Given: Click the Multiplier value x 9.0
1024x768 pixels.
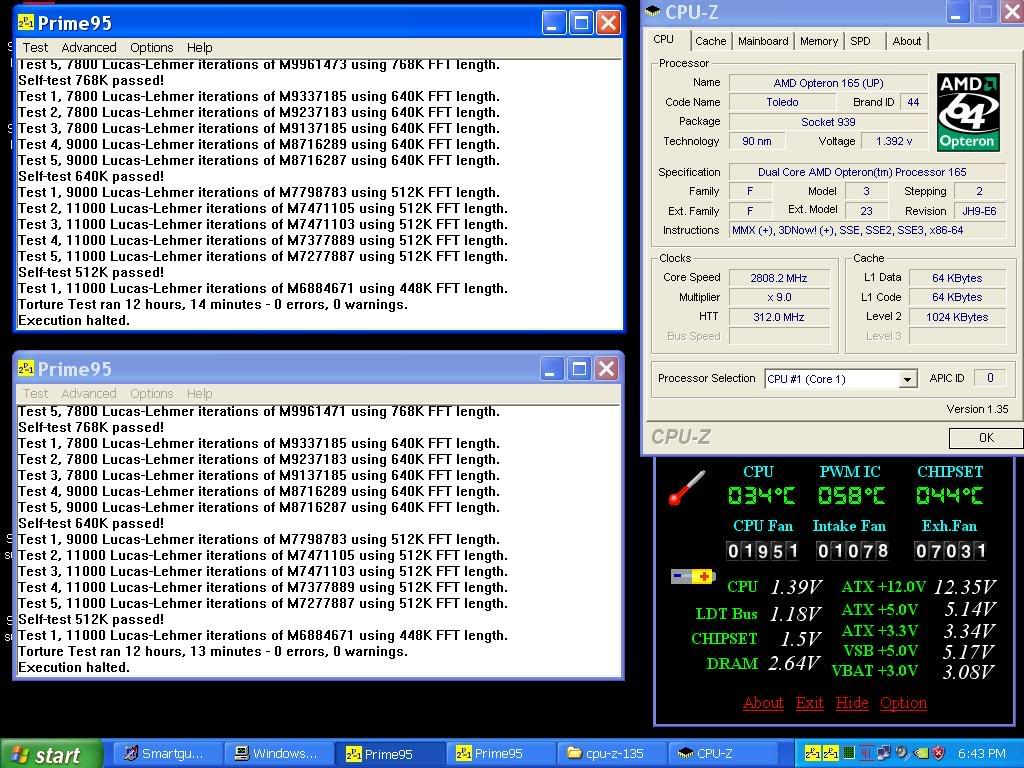Looking at the screenshot, I should [x=779, y=297].
